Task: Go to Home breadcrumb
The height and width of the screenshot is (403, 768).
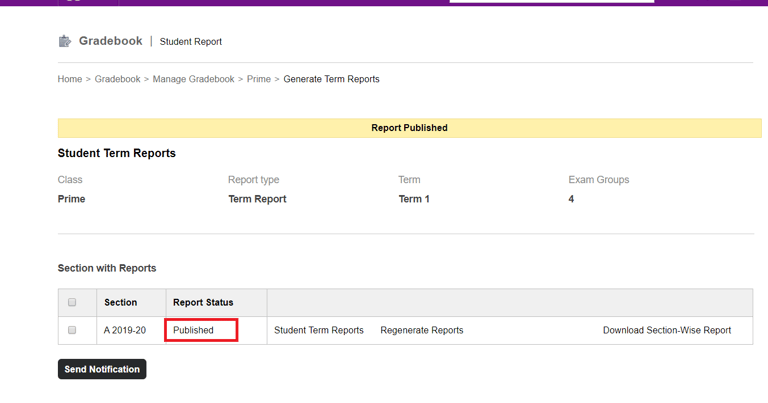Action: pyautogui.click(x=70, y=79)
